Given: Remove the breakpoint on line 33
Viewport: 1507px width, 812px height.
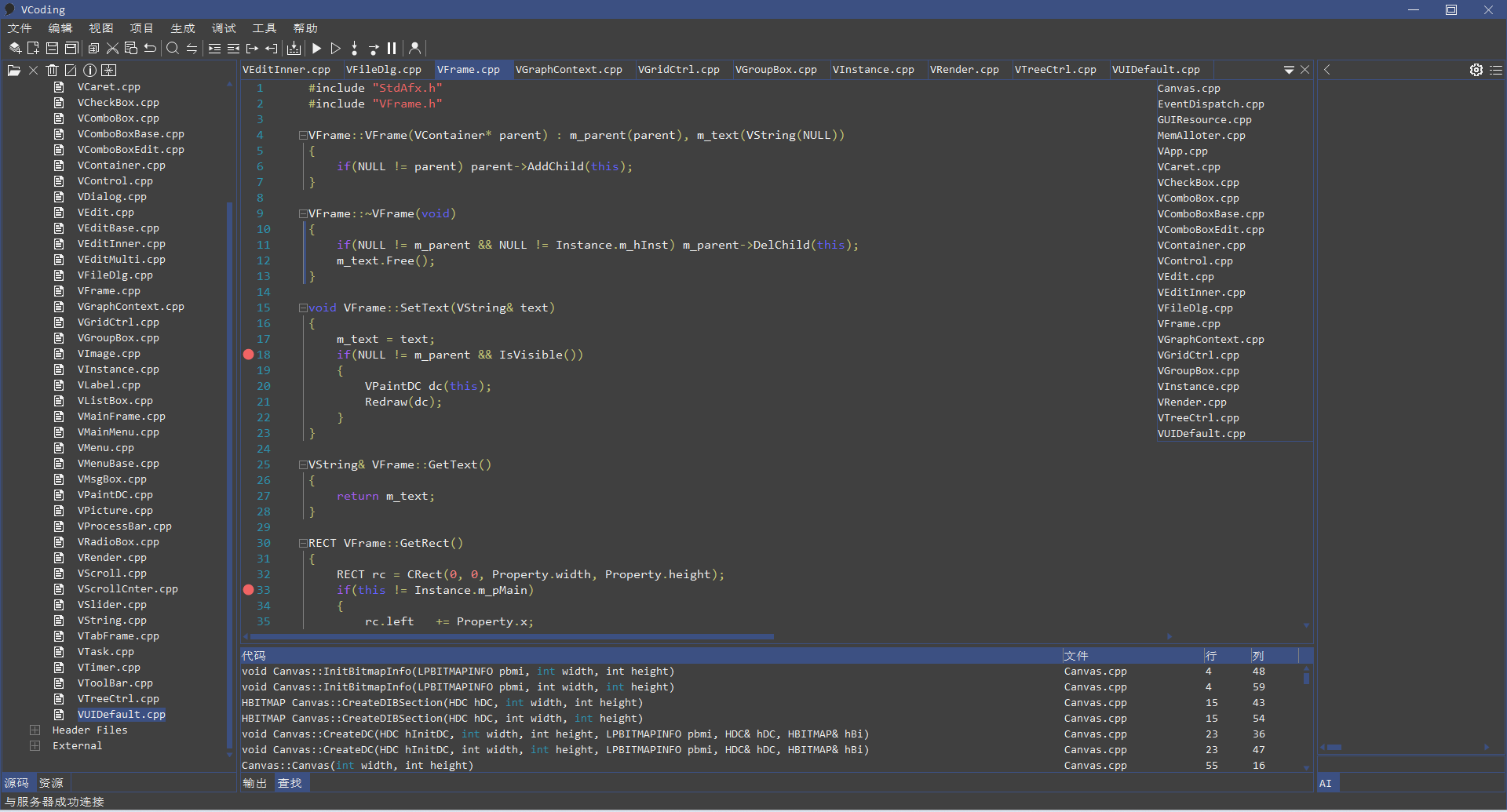Looking at the screenshot, I should pyautogui.click(x=249, y=590).
